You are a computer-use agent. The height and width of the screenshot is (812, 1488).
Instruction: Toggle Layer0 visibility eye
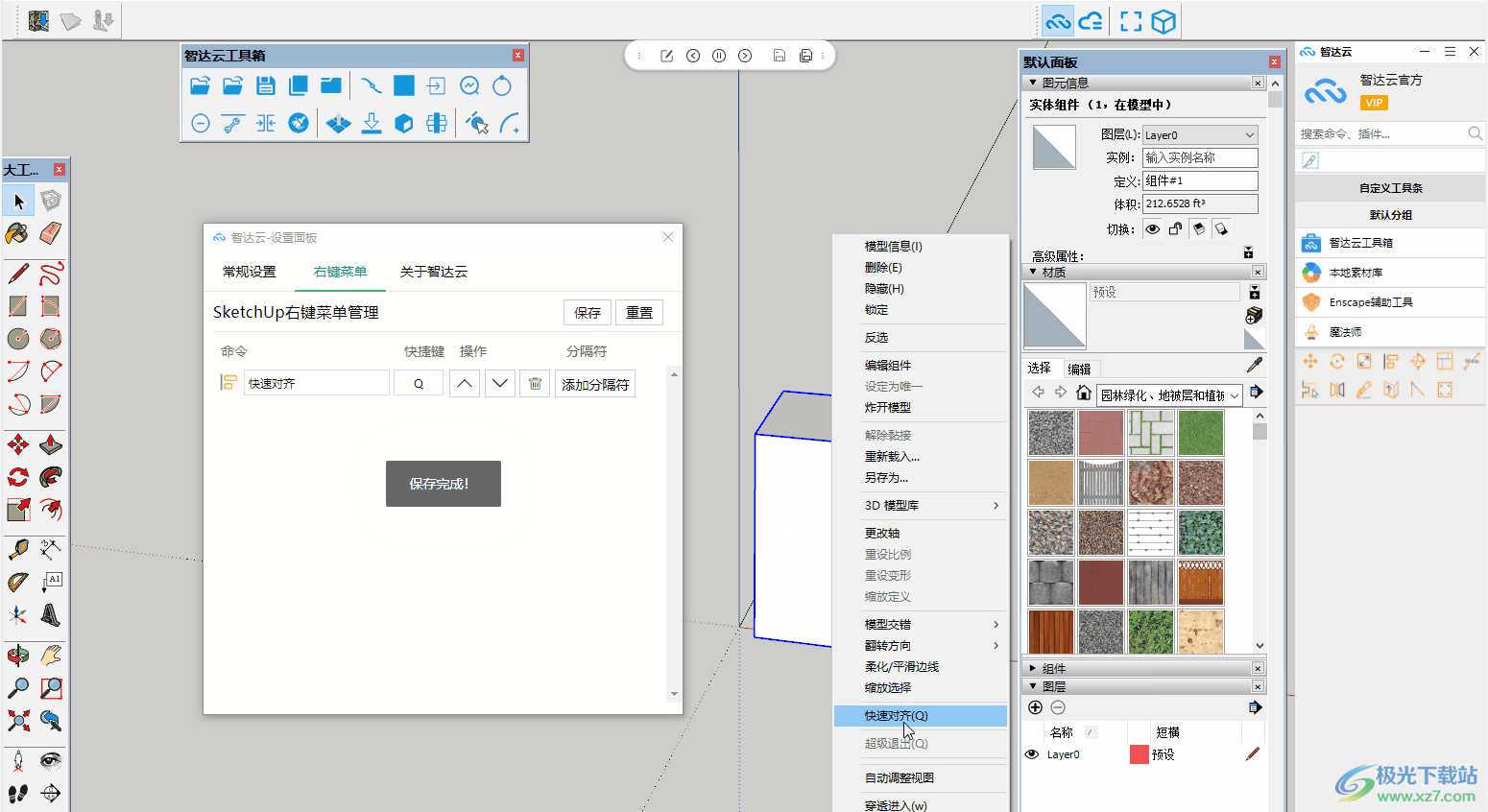(1032, 754)
